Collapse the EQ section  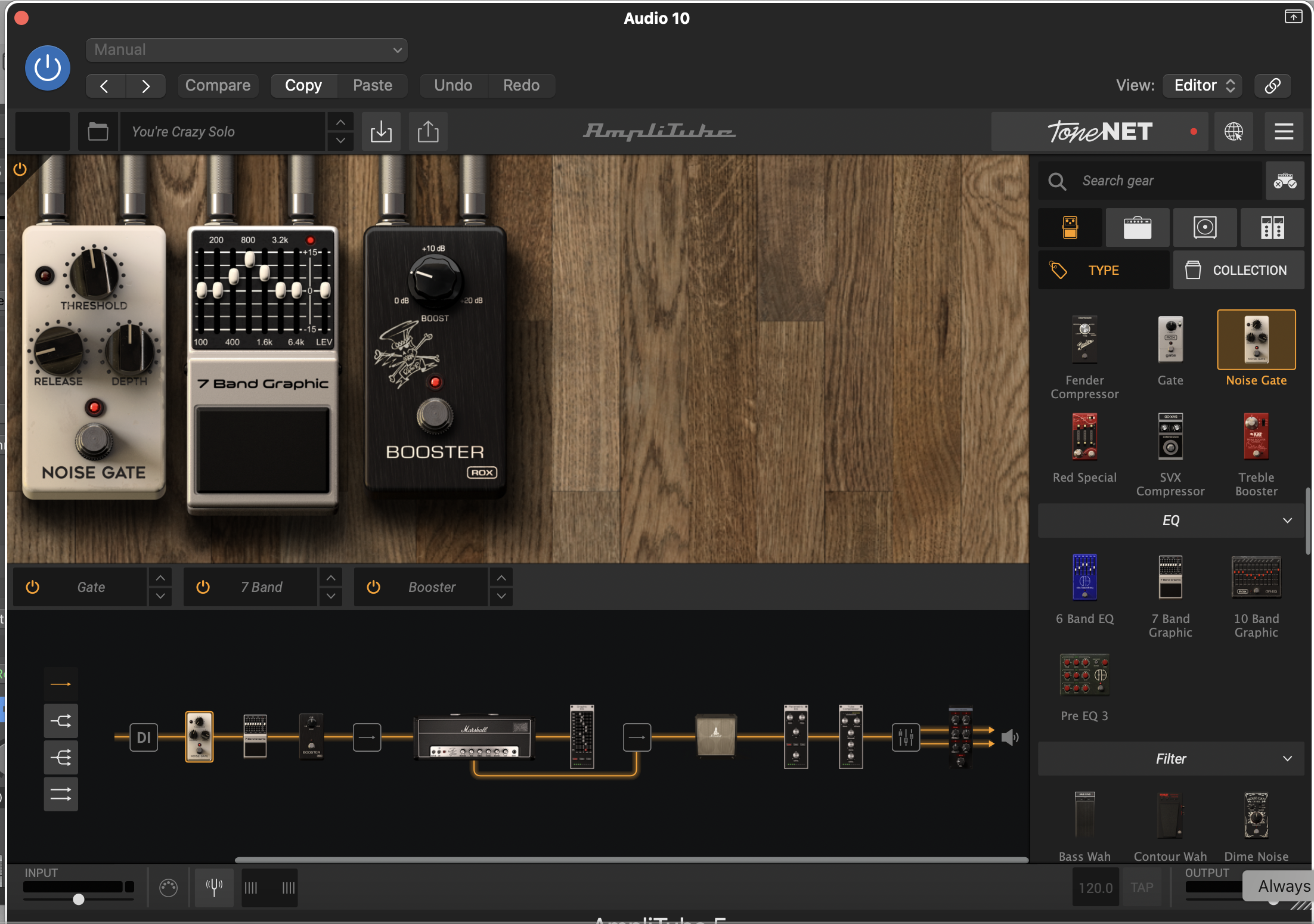1171,520
